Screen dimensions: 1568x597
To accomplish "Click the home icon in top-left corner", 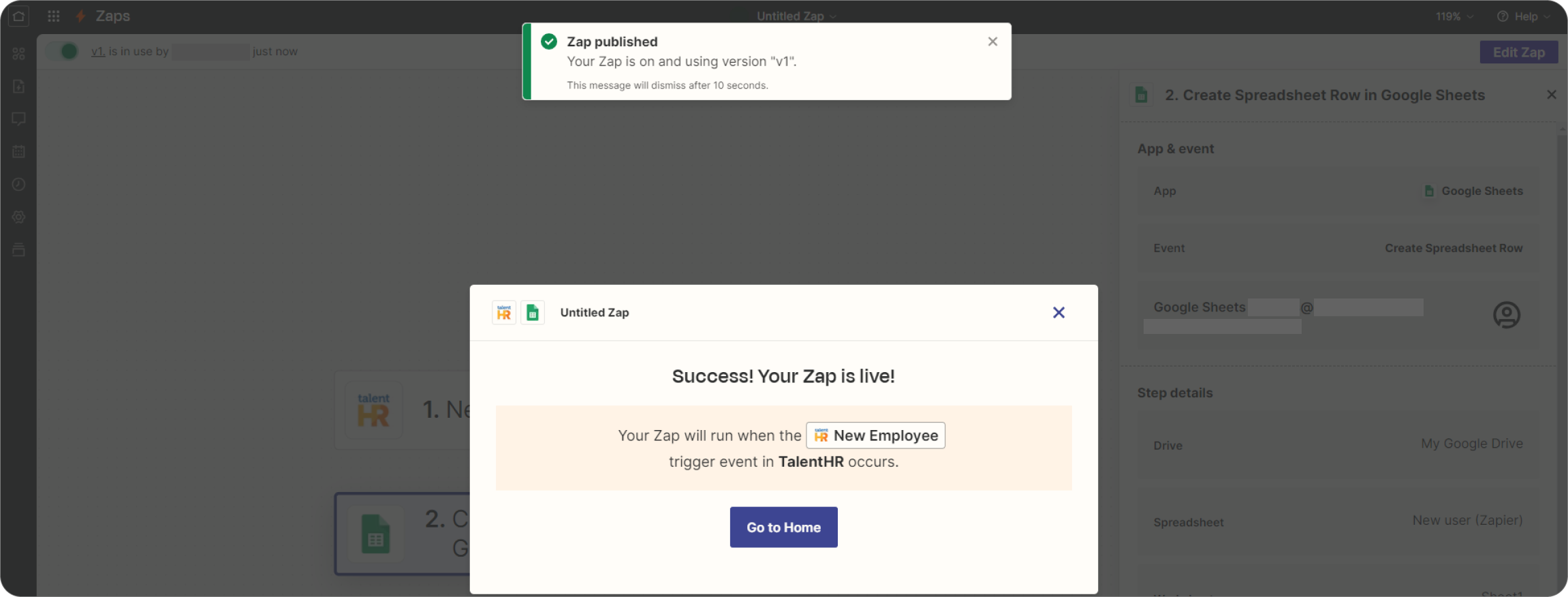I will point(18,16).
